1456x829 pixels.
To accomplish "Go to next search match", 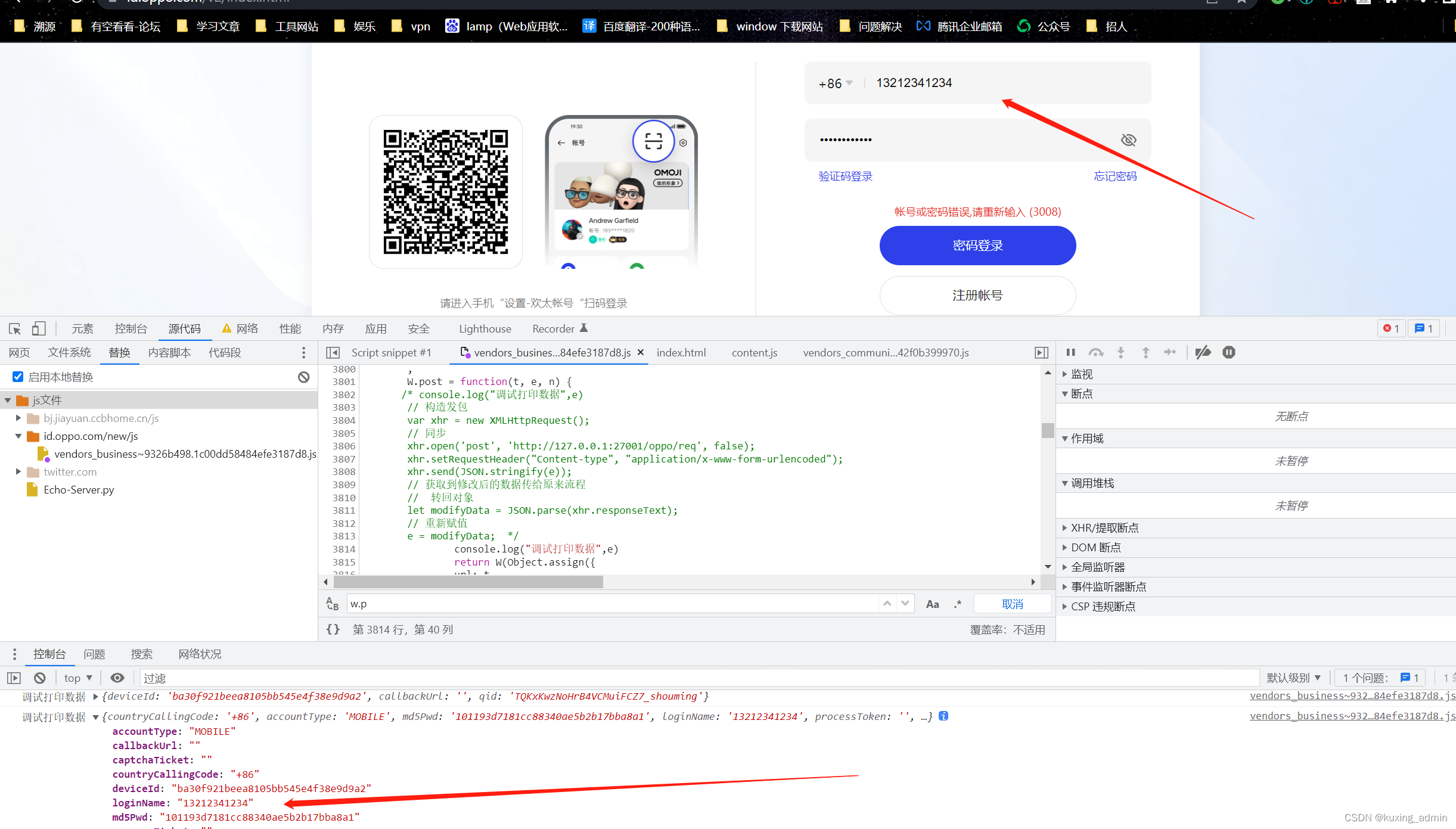I will point(905,604).
